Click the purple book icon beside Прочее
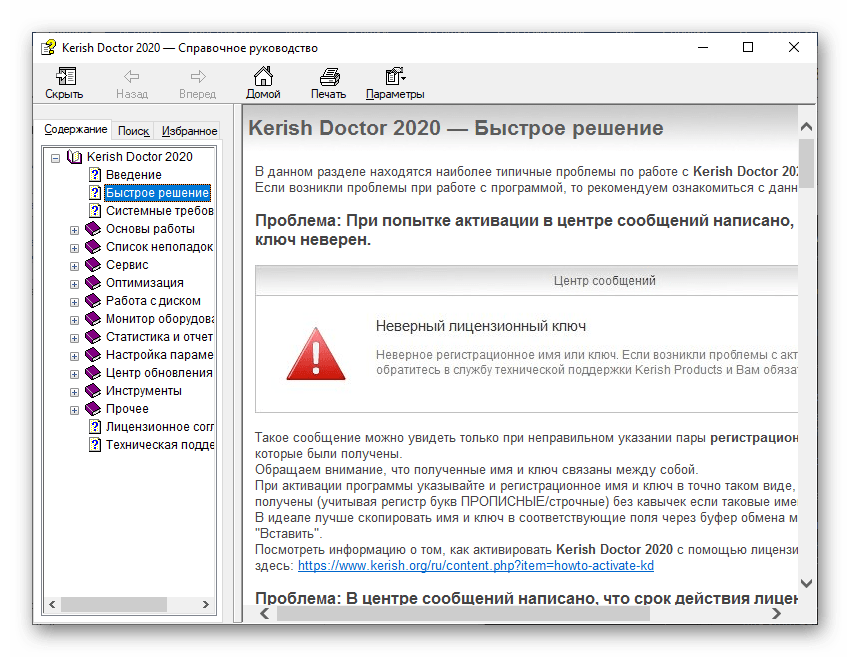Image resolution: width=850 pixels, height=657 pixels. tap(93, 408)
